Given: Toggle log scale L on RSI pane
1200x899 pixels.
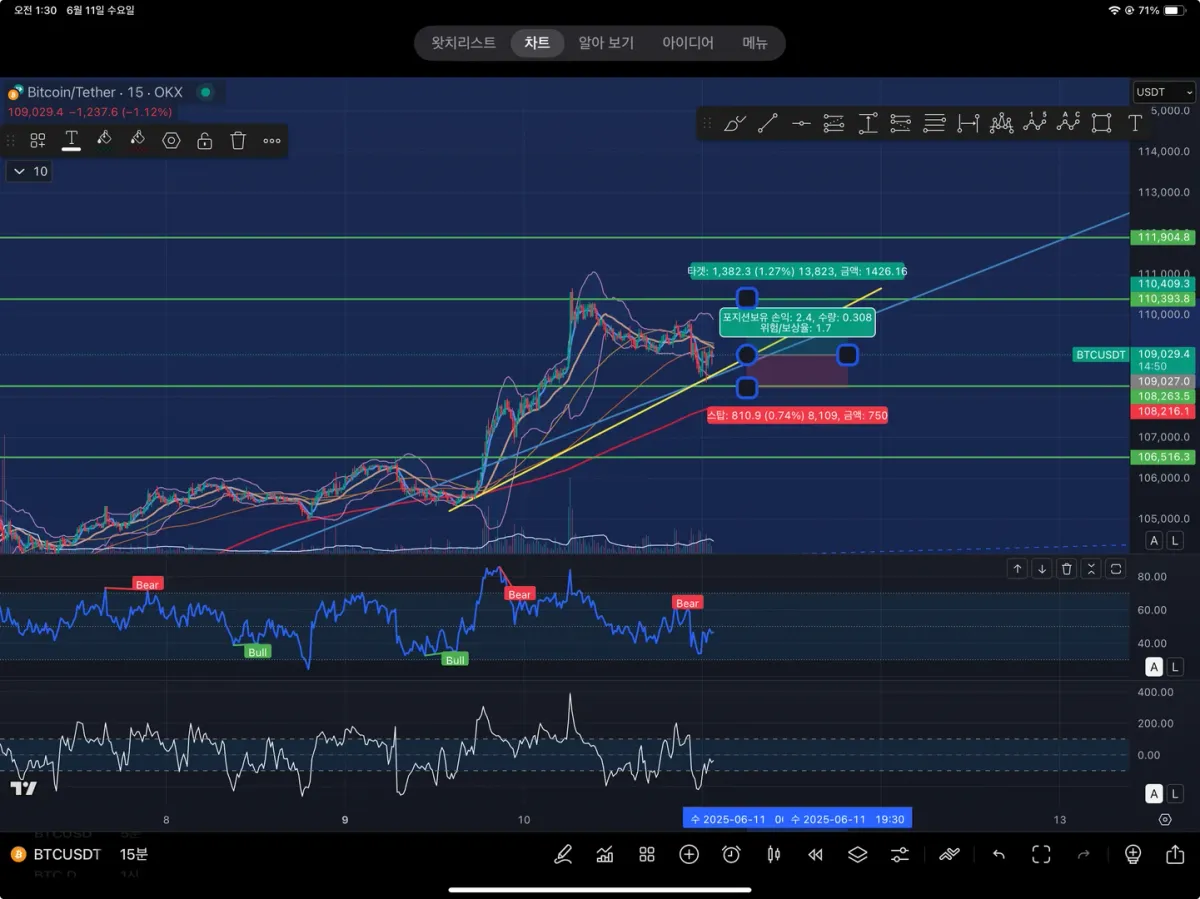Looking at the screenshot, I should [x=1175, y=667].
